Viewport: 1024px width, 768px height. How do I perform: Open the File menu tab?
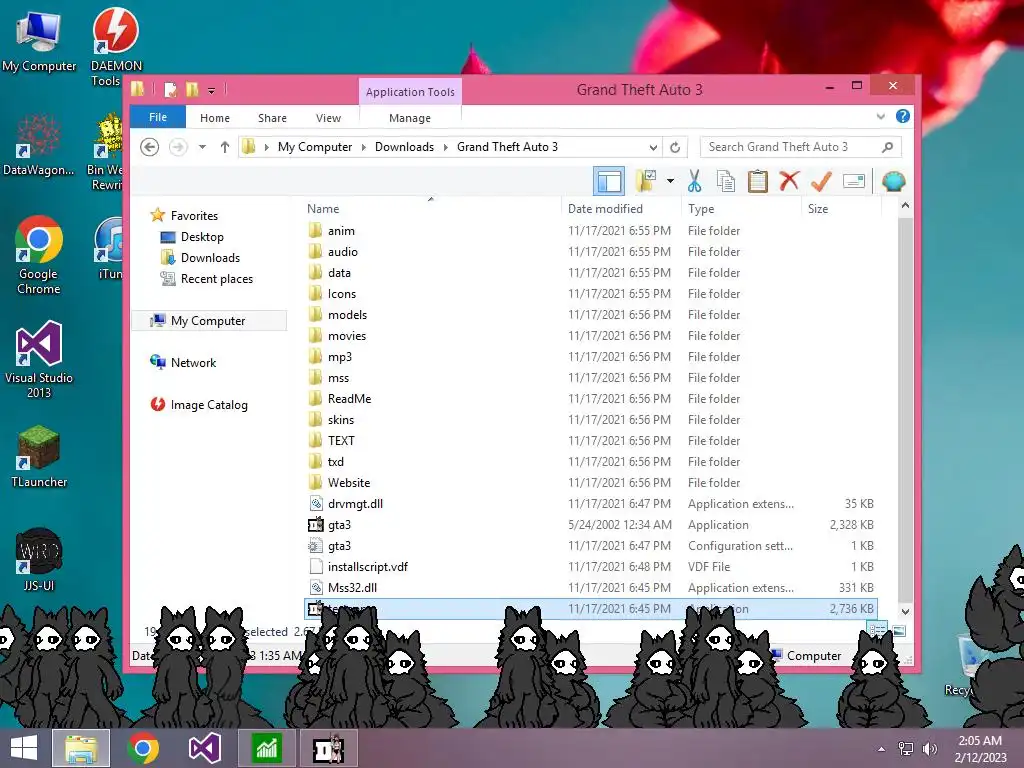158,117
